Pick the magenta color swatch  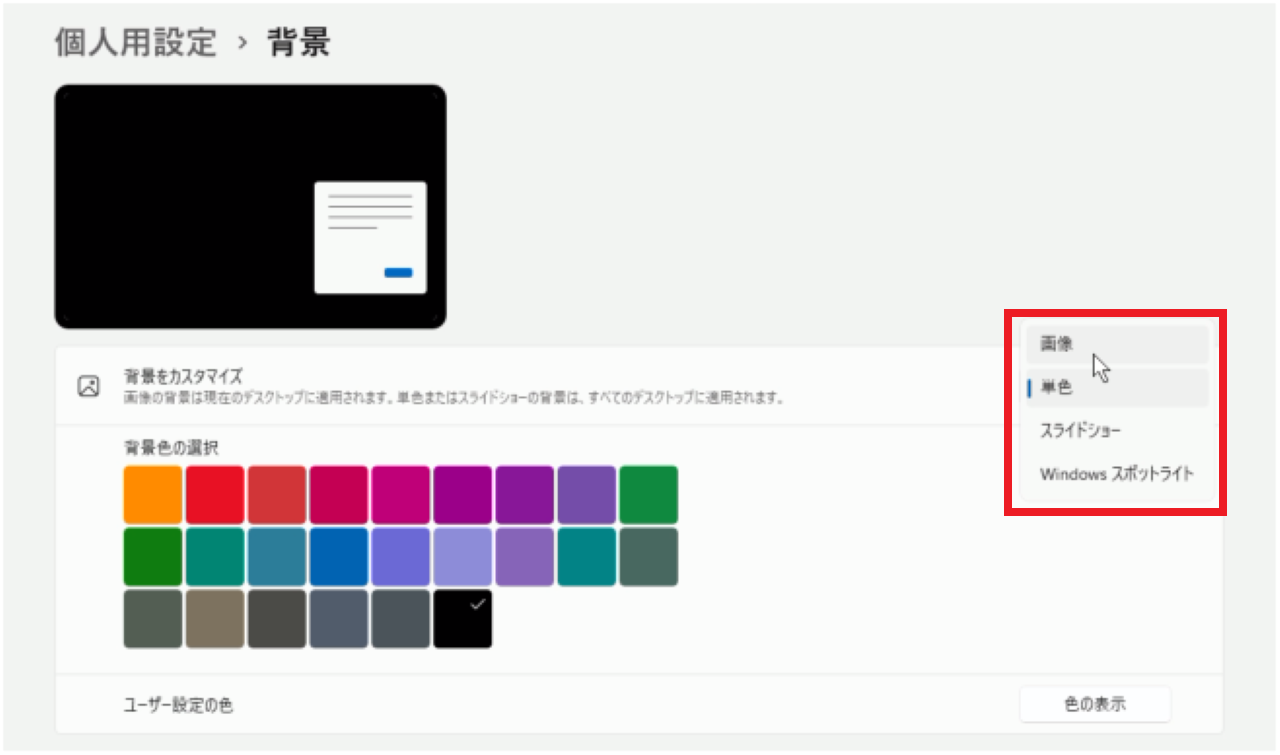400,493
